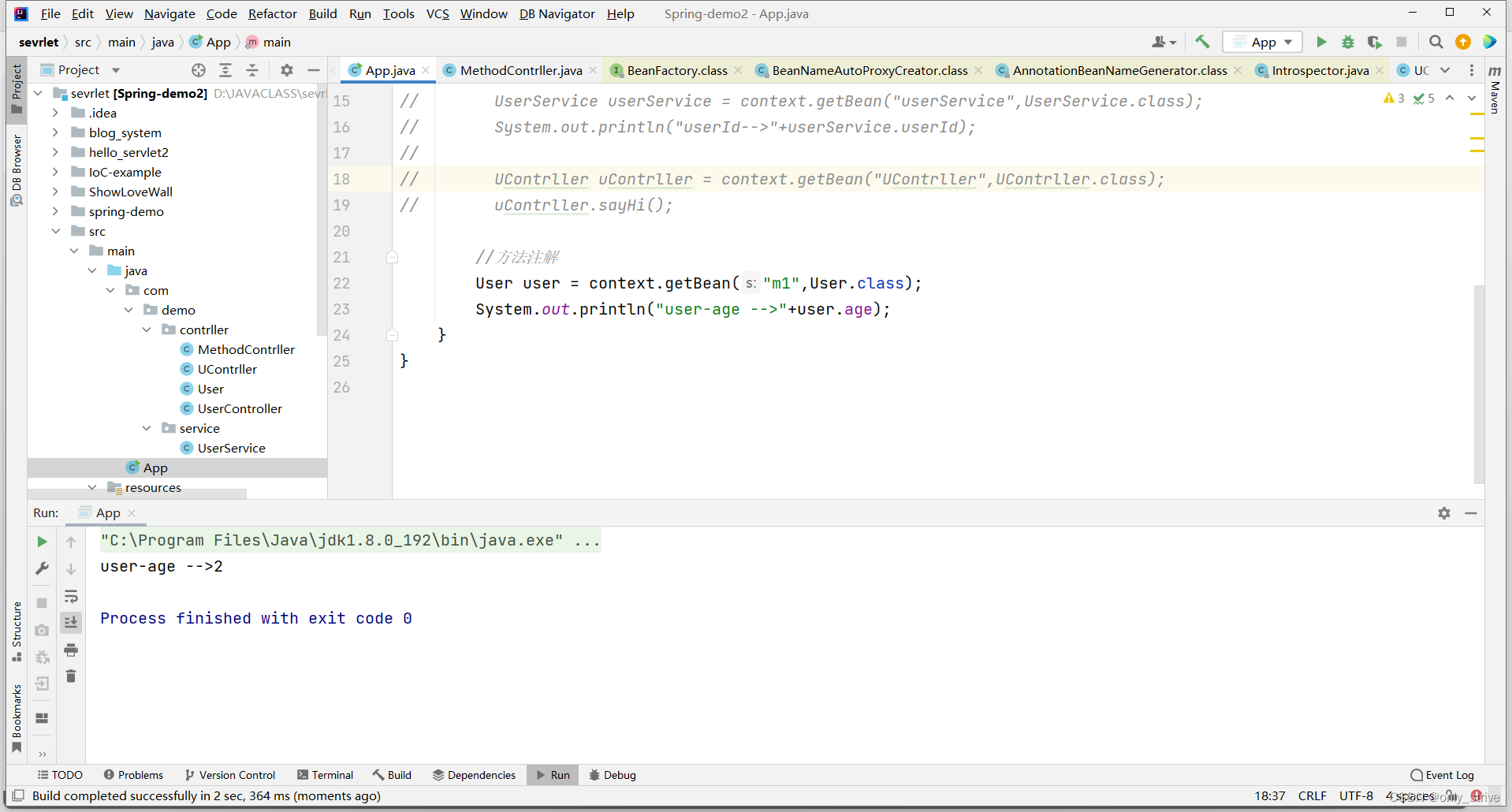Open the Refactor menu
This screenshot has height=812, width=1512.
tap(272, 13)
